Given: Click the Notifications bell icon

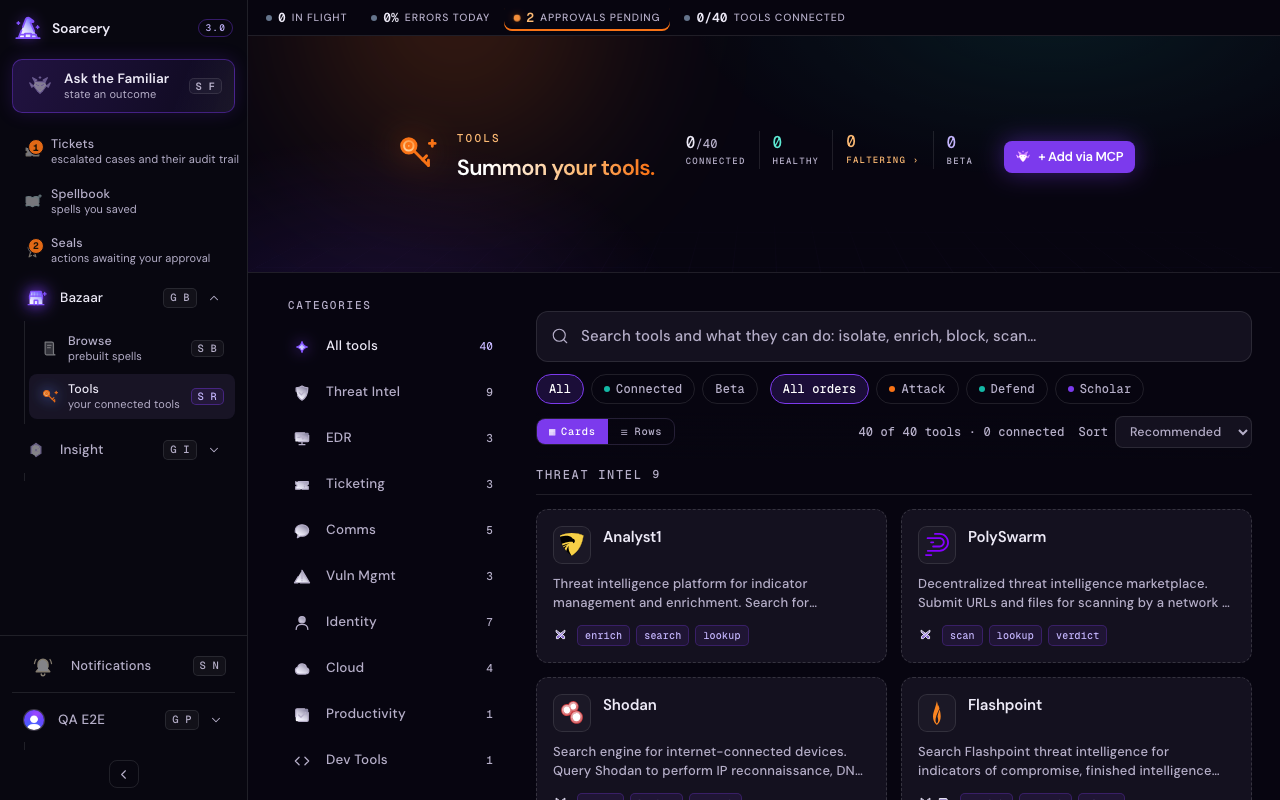Looking at the screenshot, I should 43,666.
